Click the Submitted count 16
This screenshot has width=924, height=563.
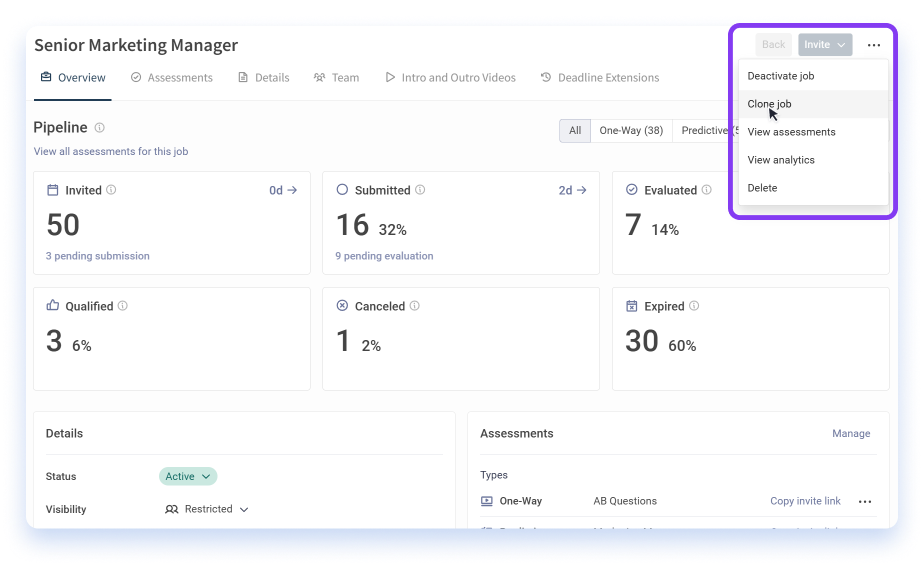point(352,225)
